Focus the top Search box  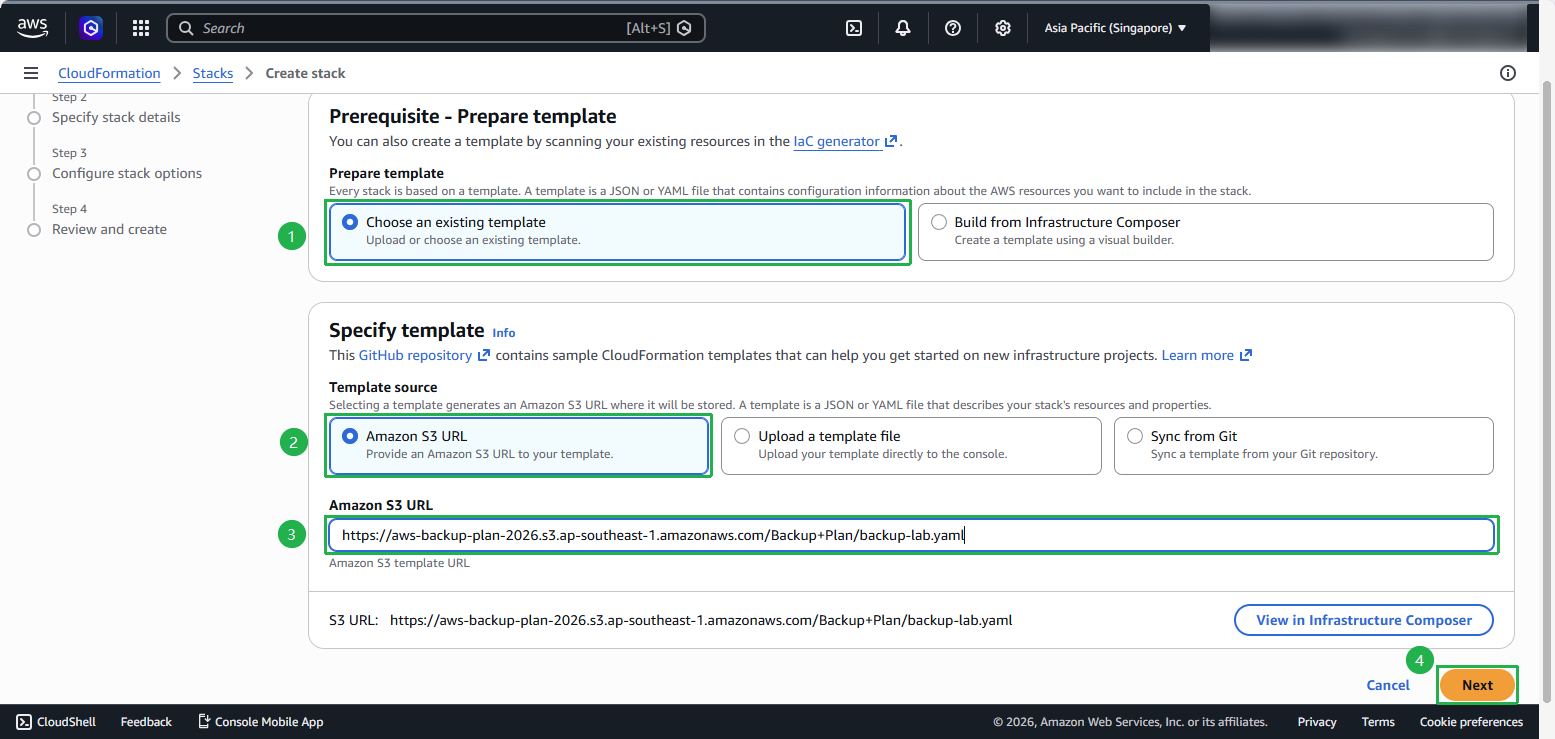point(436,28)
